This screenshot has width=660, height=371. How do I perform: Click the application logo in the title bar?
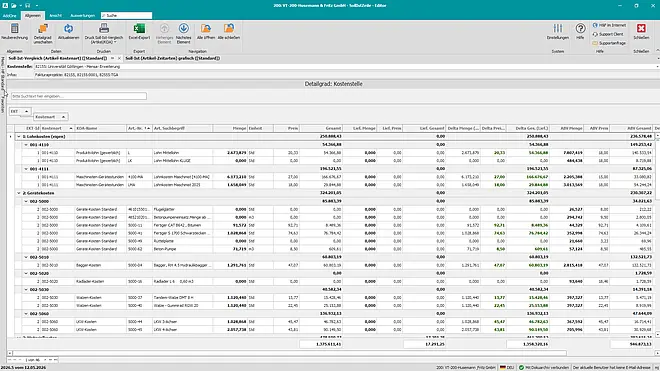click(x=5, y=5)
